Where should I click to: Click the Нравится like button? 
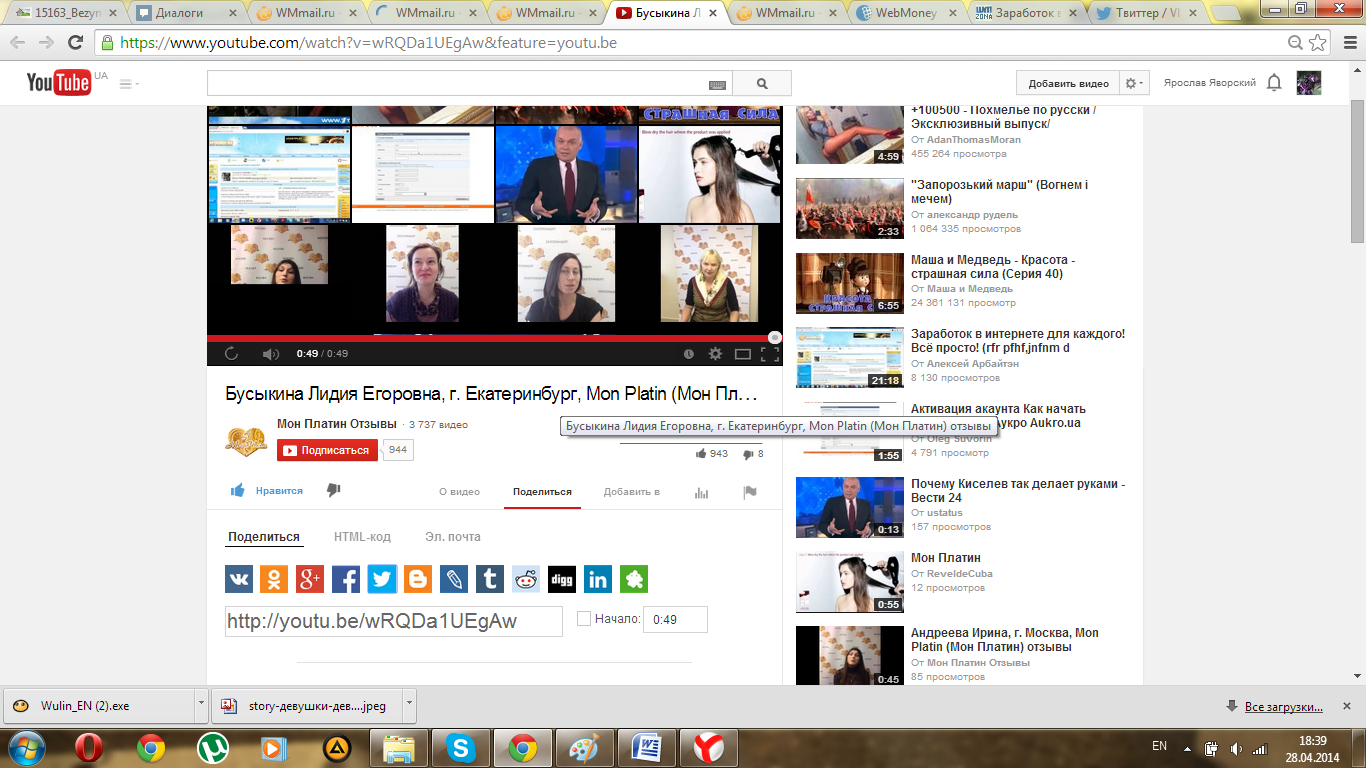pyautogui.click(x=267, y=491)
